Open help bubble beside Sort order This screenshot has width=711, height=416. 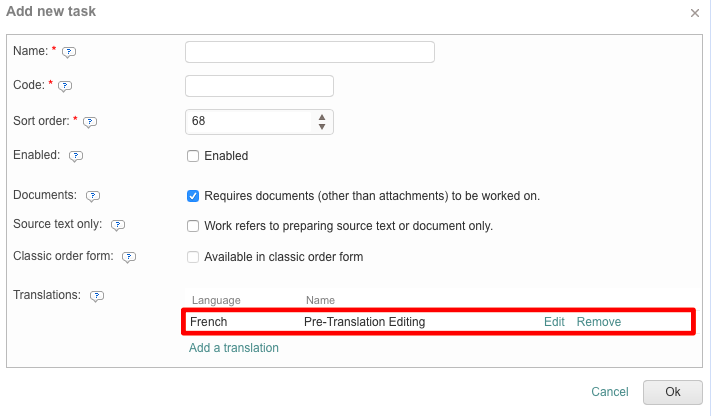pos(89,122)
